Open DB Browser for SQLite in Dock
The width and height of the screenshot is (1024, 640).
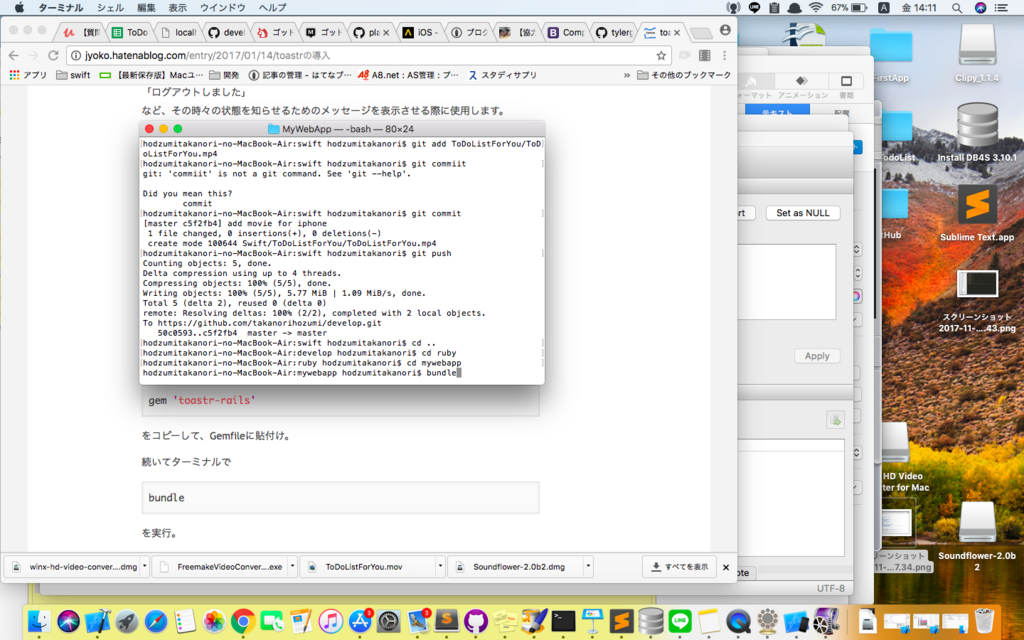(651, 621)
